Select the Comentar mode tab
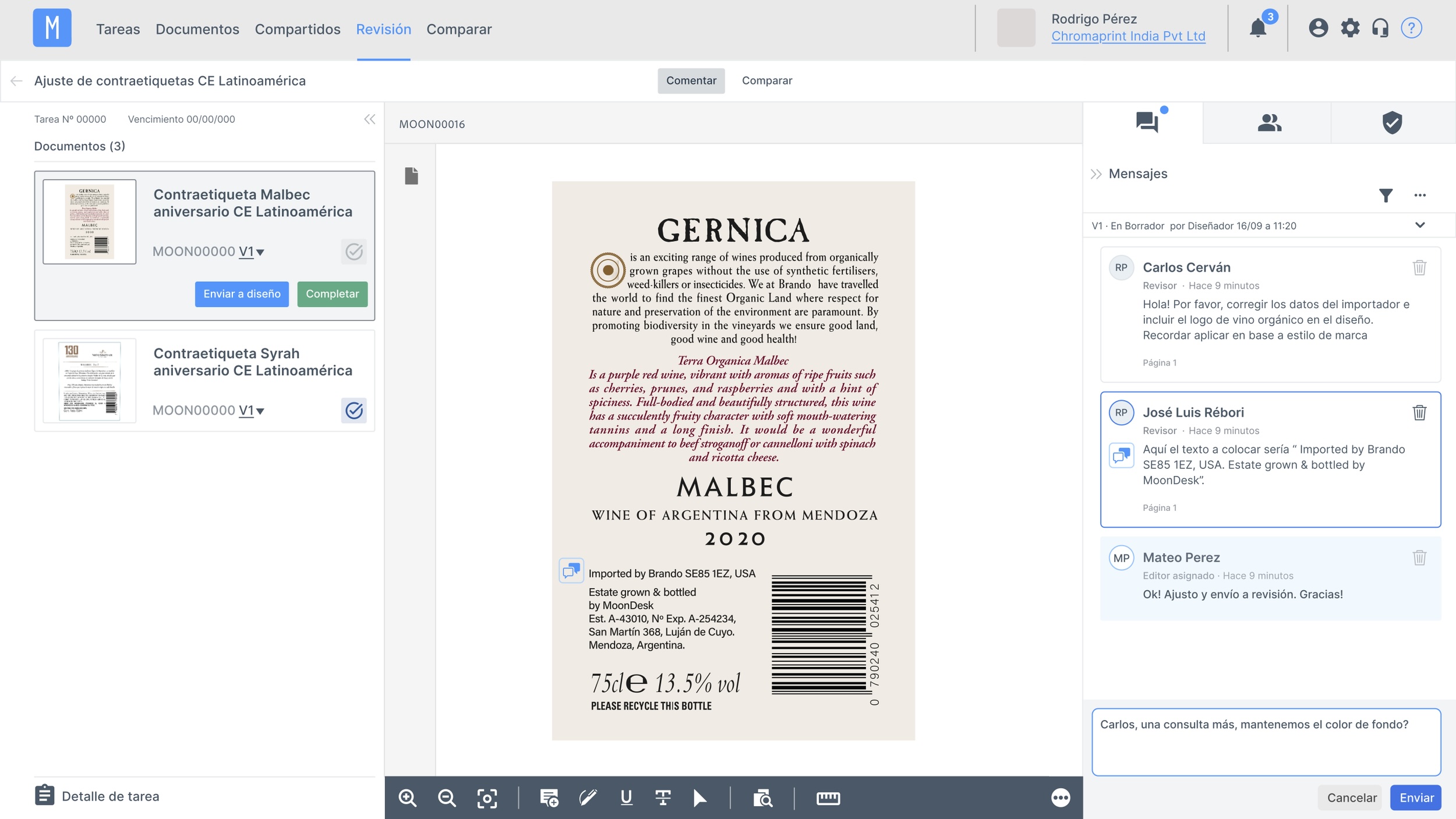1456x819 pixels. [691, 81]
